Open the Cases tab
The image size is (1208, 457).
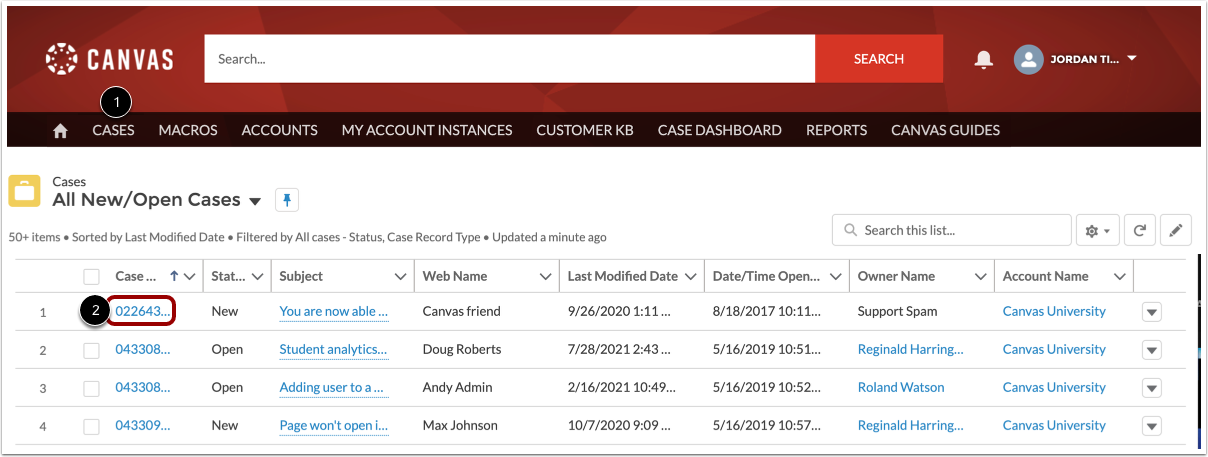[113, 130]
